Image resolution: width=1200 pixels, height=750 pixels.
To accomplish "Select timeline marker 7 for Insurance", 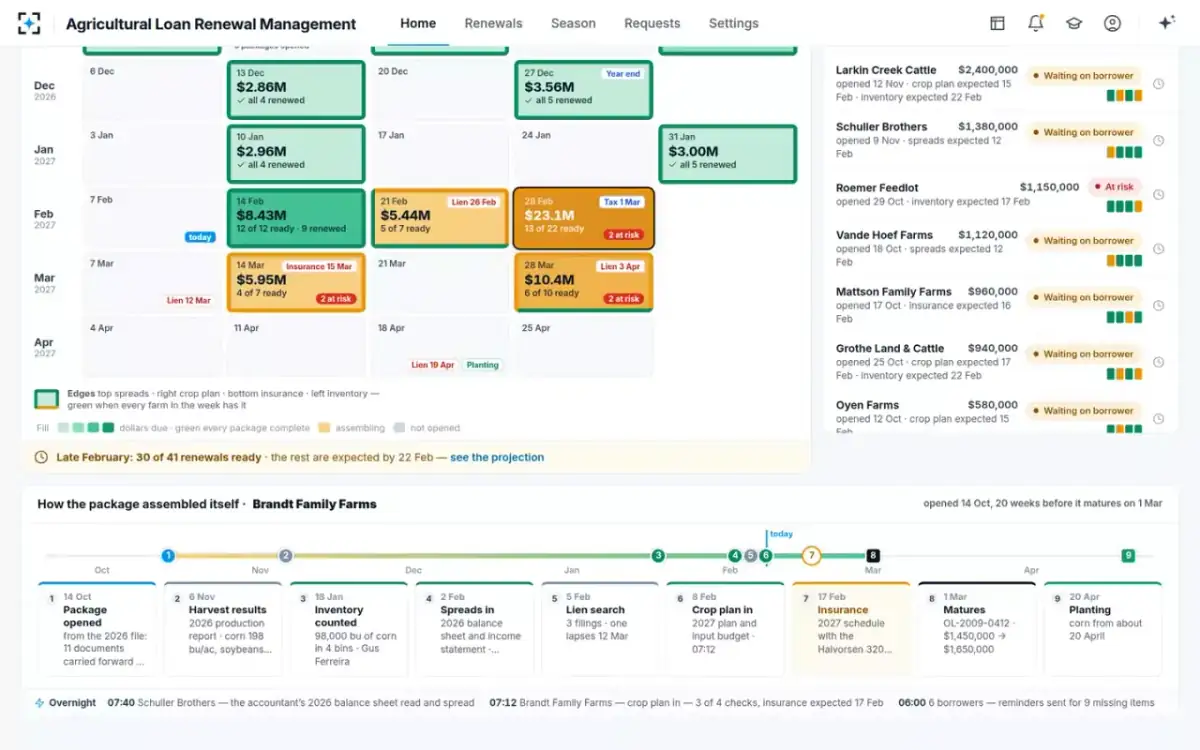I will click(x=811, y=556).
